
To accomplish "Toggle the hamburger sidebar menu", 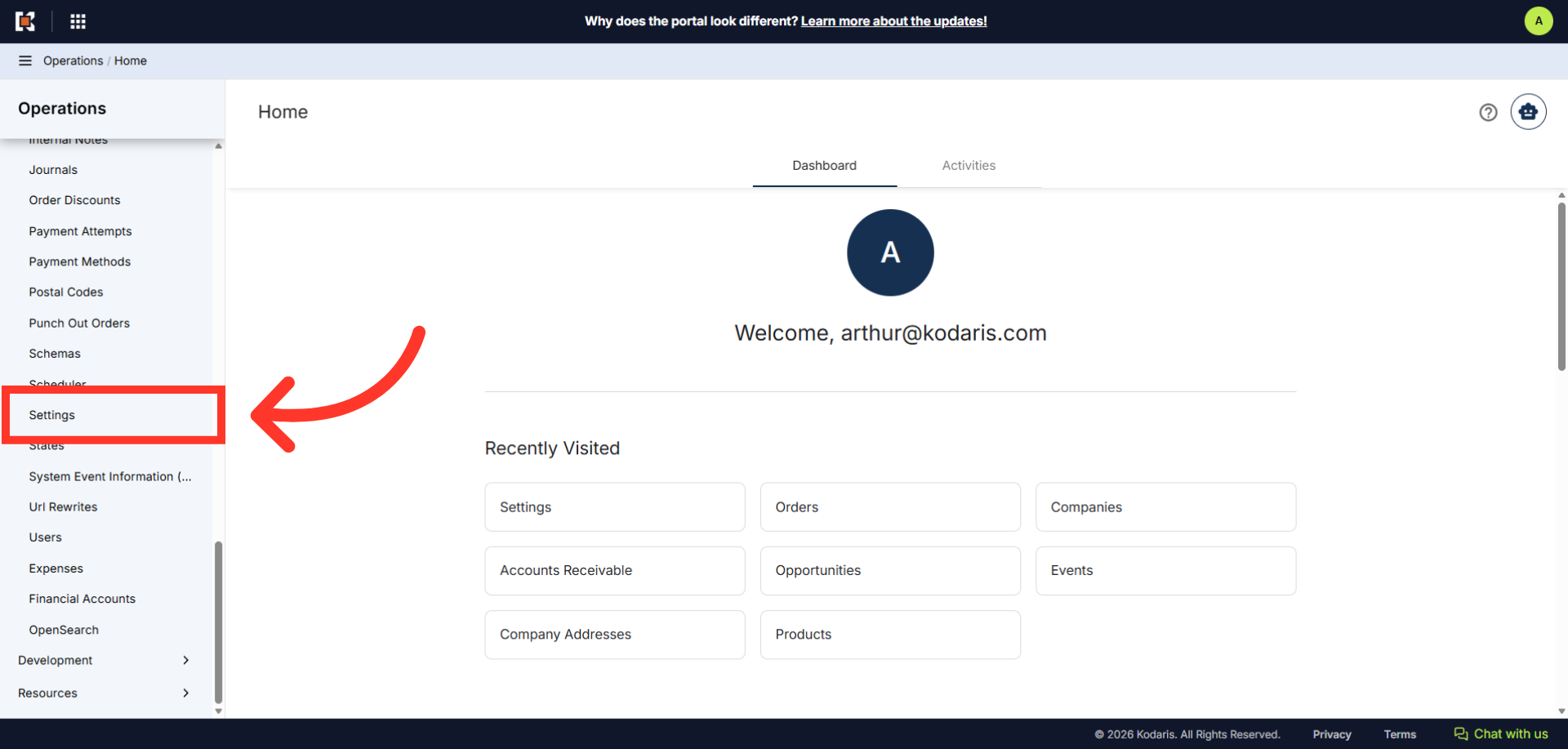I will coord(25,60).
